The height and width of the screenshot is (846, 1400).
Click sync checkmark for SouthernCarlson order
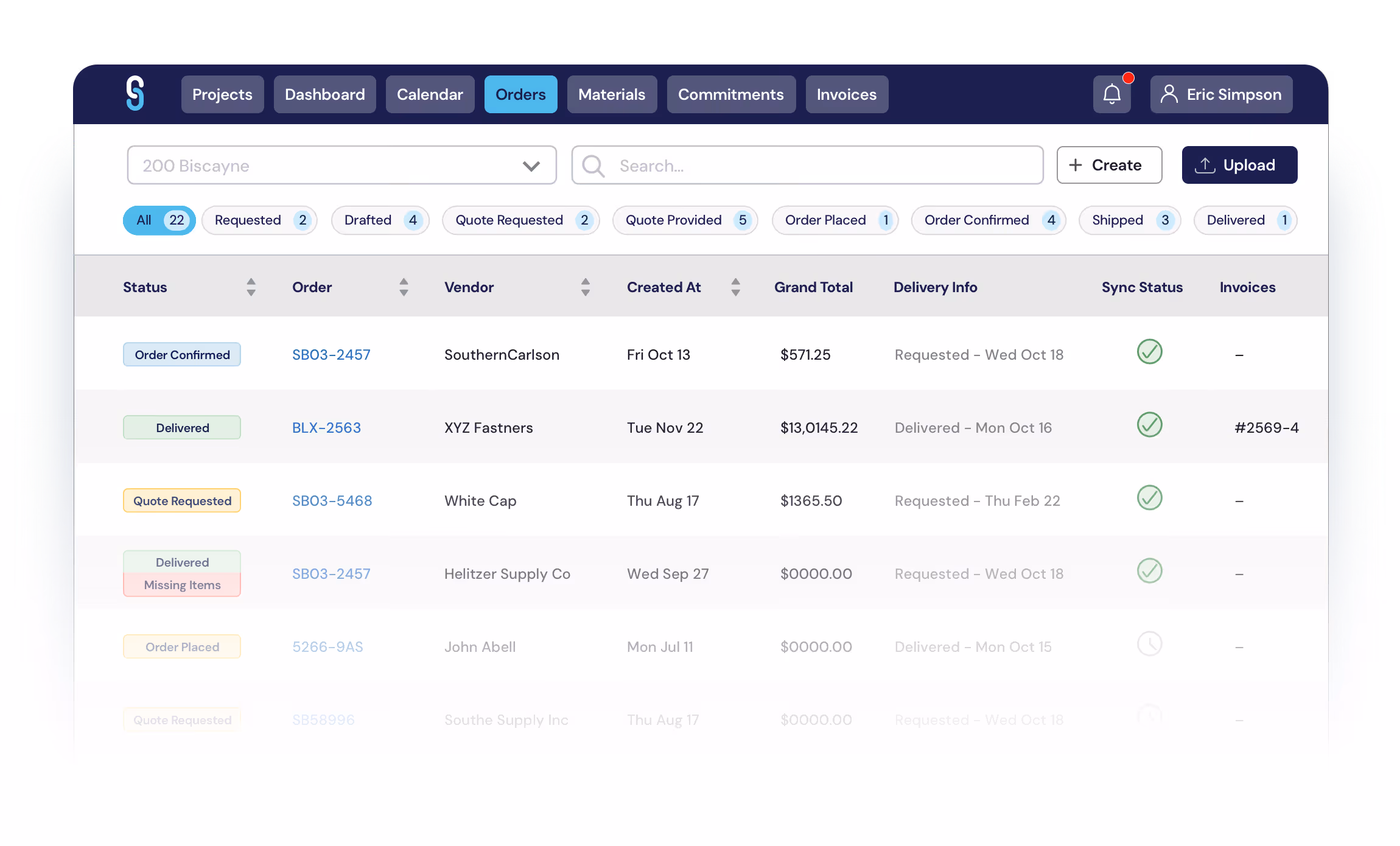tap(1149, 352)
